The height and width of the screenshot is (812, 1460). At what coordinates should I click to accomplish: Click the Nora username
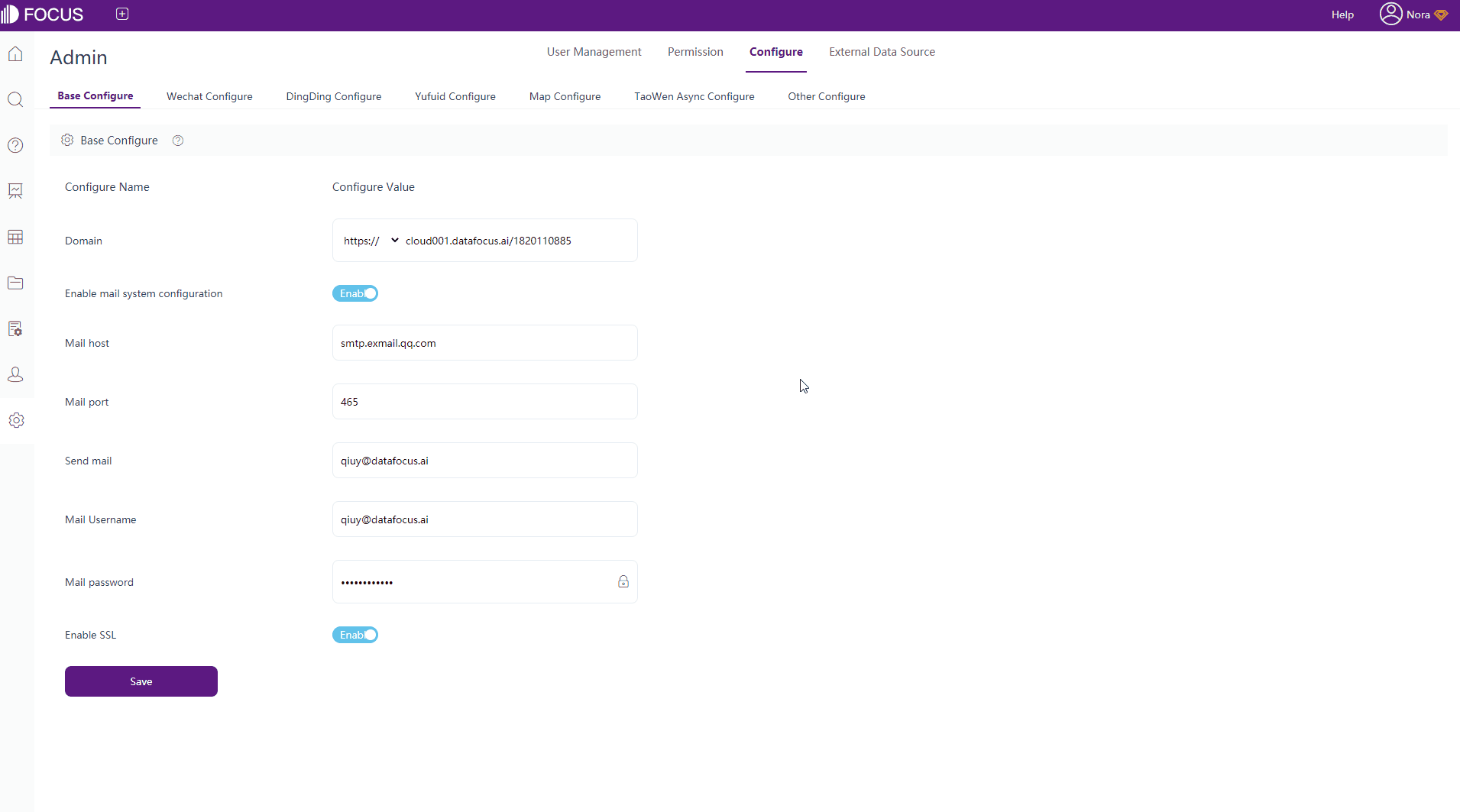[1418, 15]
